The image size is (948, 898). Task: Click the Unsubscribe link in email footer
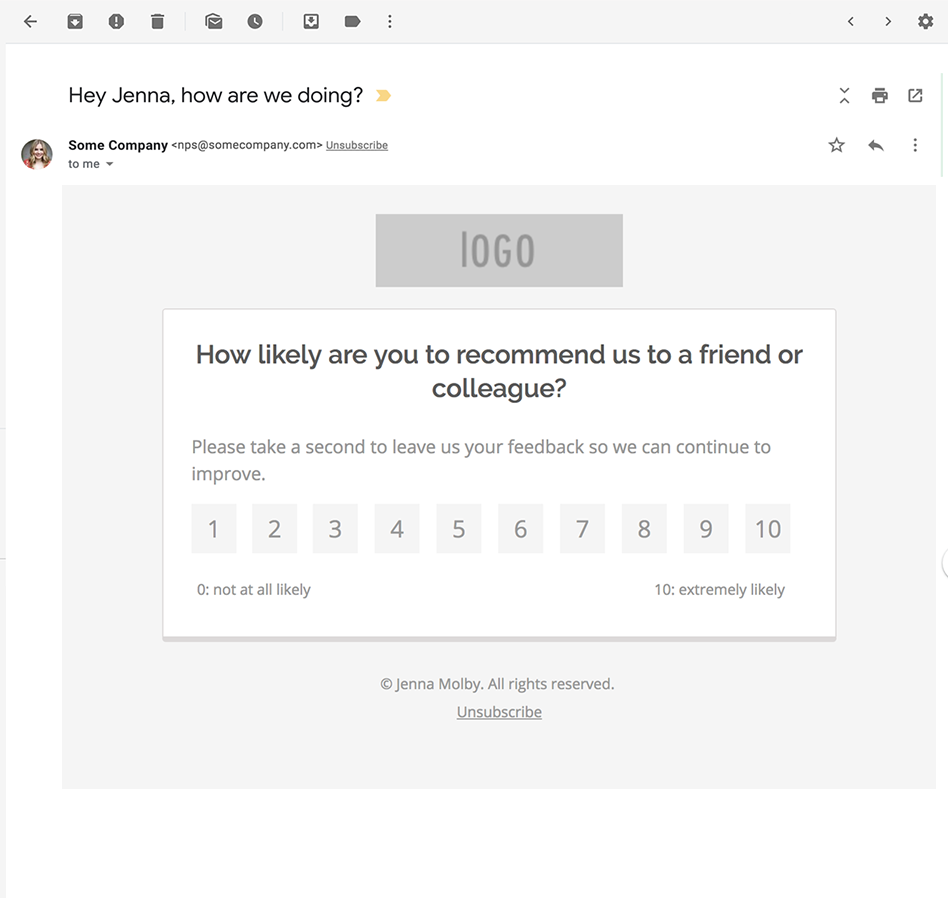[x=499, y=712]
